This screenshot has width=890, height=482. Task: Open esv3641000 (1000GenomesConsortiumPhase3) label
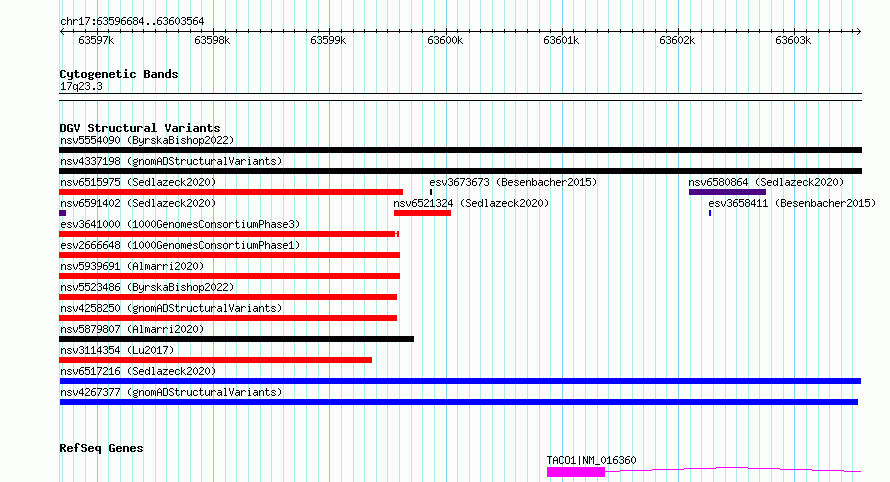click(180, 224)
